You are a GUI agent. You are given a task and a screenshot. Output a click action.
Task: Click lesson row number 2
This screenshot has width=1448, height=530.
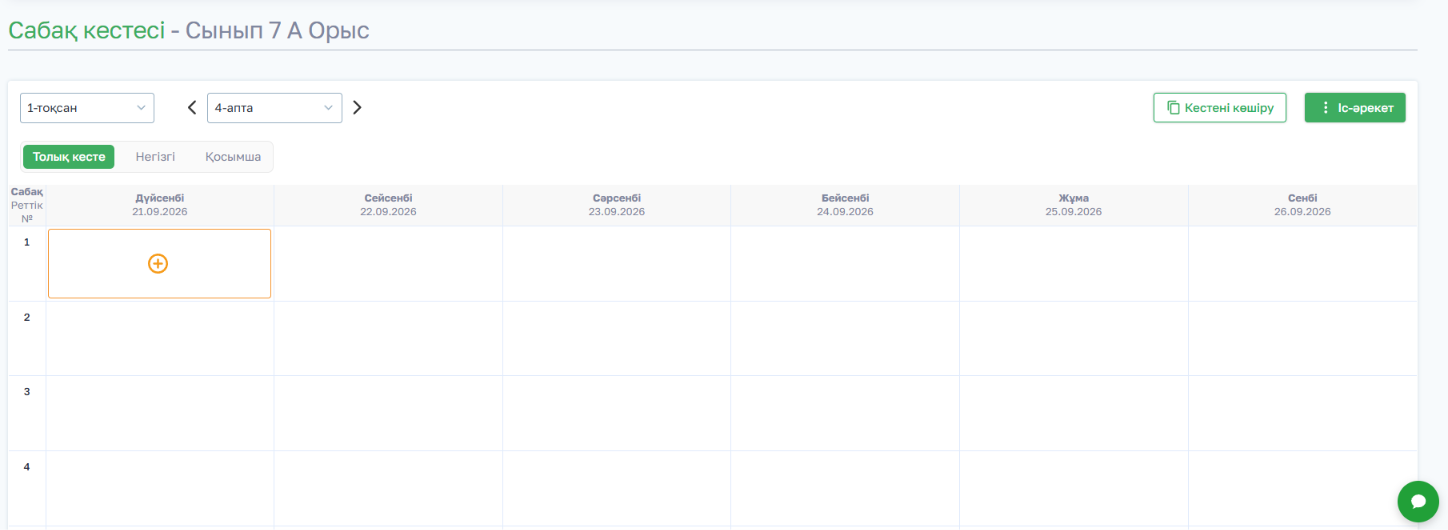pos(27,317)
